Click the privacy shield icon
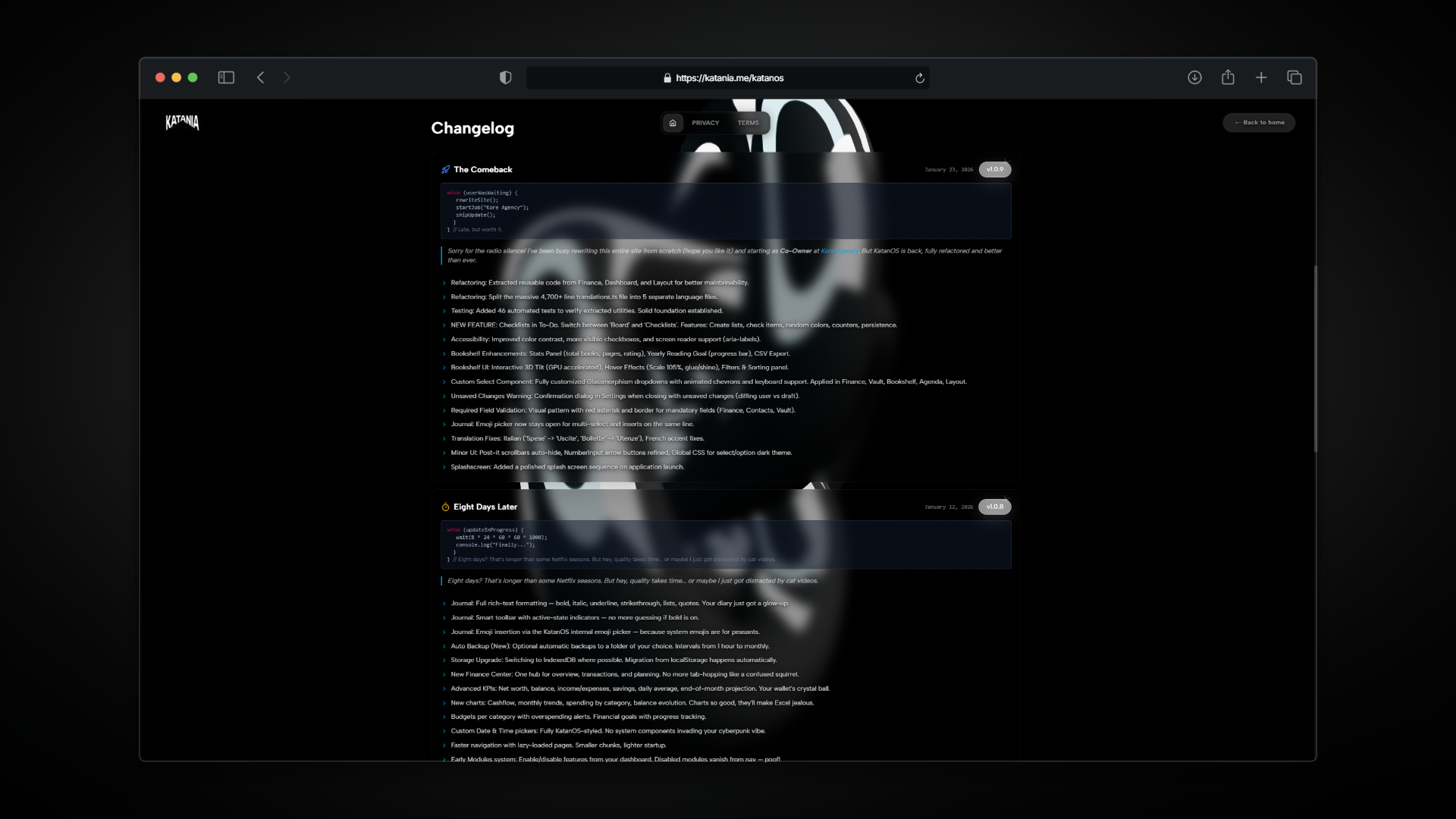 coord(505,77)
